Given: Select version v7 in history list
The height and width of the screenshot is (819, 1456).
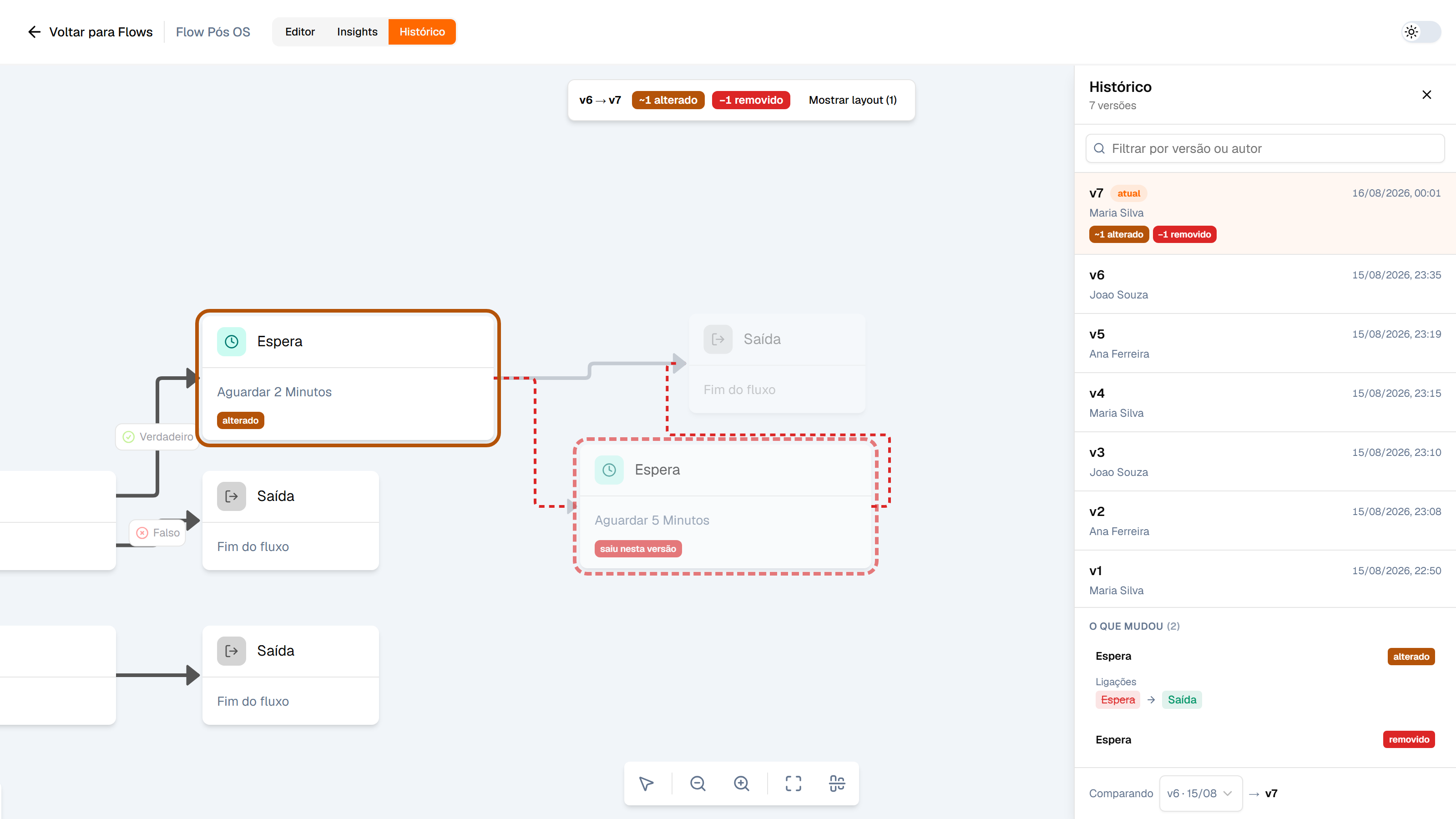Looking at the screenshot, I should (x=1265, y=214).
